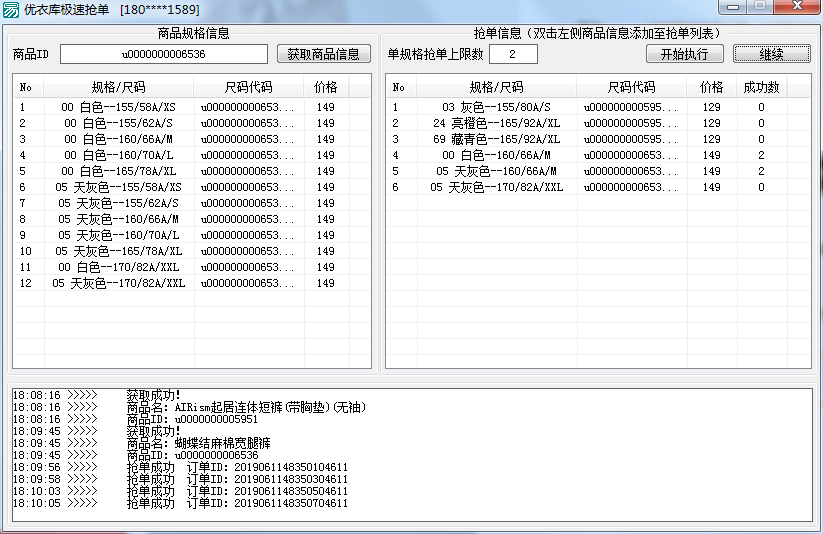
Task: Select left list row 3, 00 白色--160/66A/M
Action: pos(192,139)
